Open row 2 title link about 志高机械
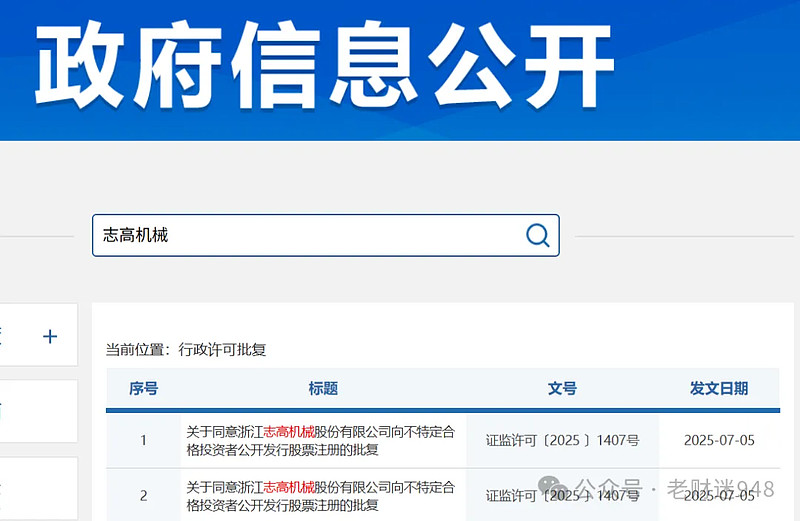800x521 pixels. point(320,496)
